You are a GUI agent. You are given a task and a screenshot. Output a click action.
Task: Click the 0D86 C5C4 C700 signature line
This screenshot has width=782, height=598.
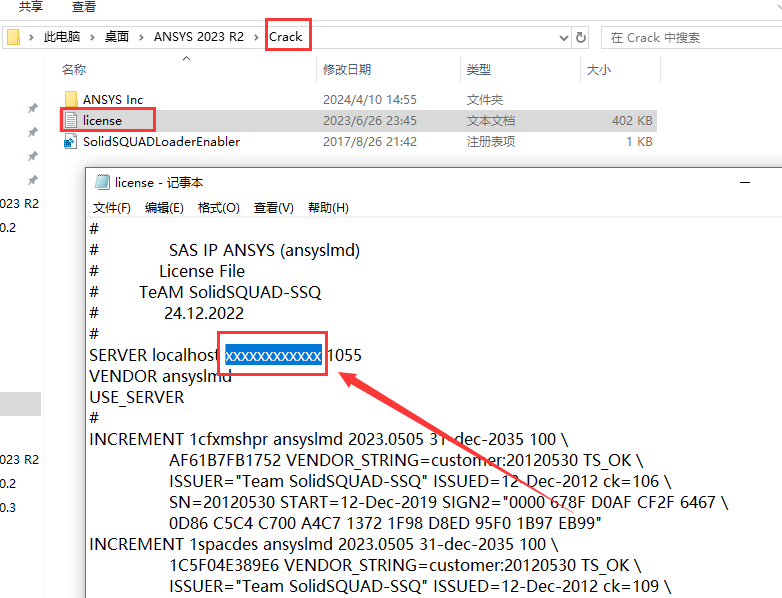(x=385, y=523)
